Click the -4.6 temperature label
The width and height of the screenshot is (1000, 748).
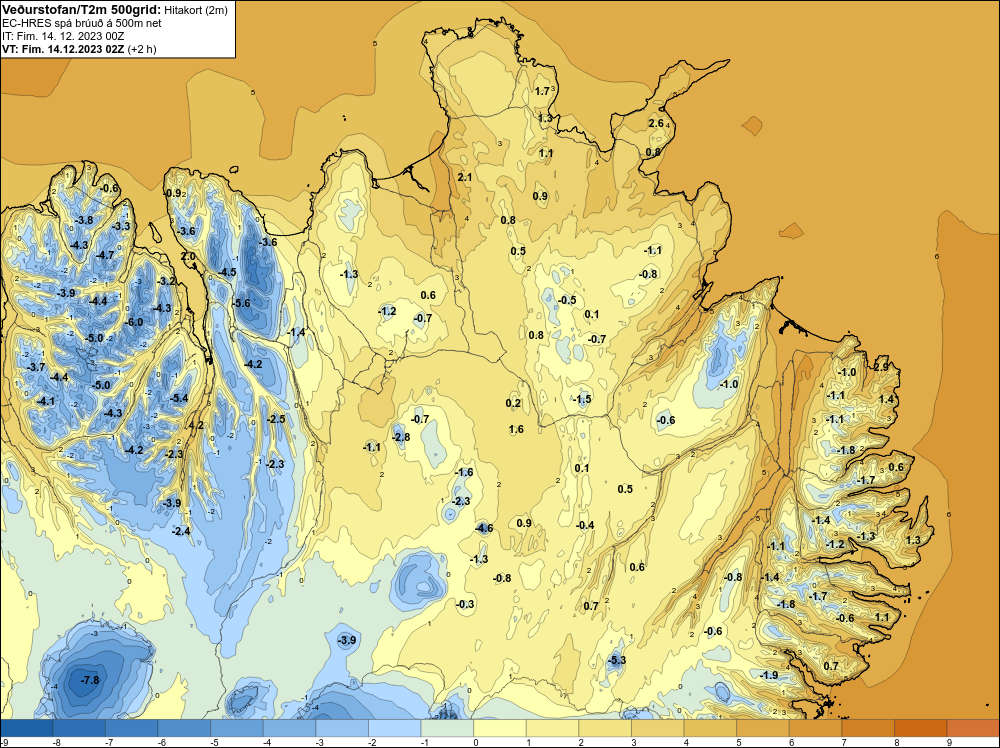click(x=483, y=528)
